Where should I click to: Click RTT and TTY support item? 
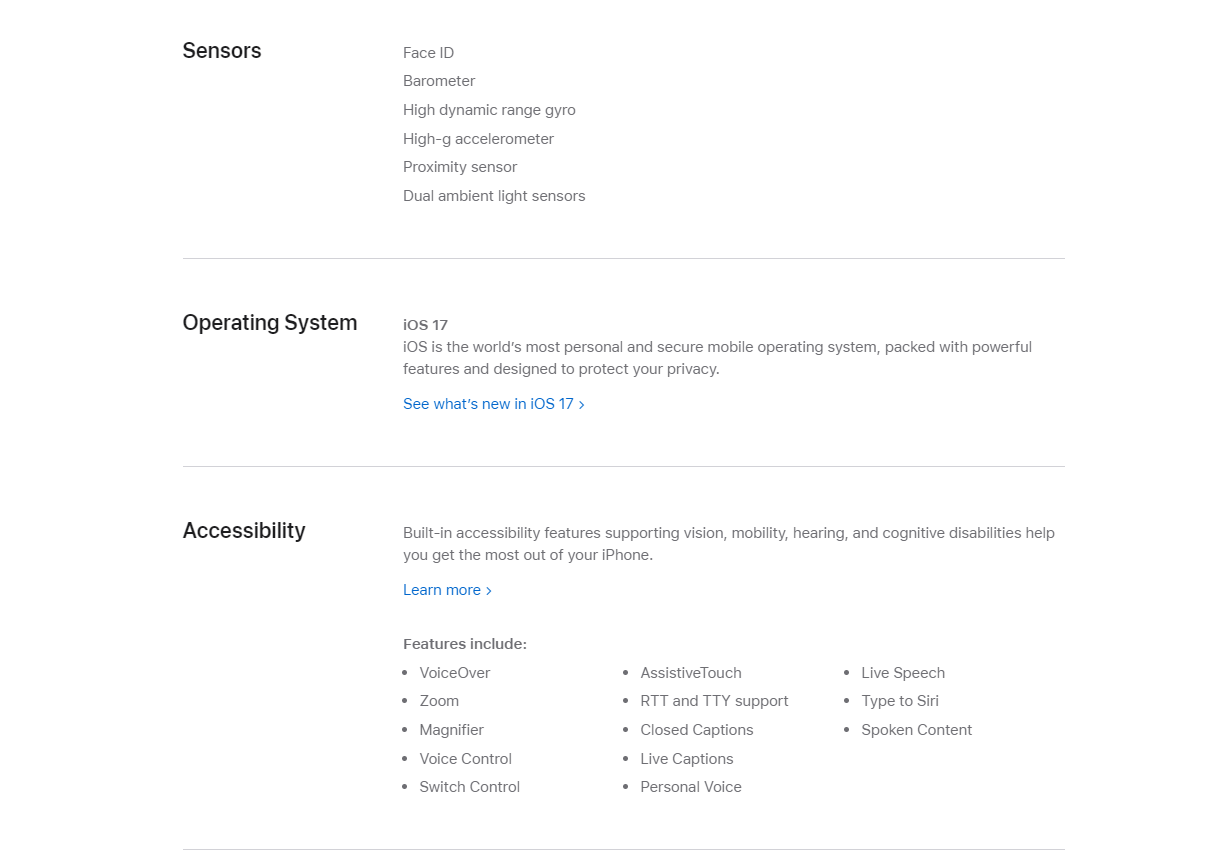(715, 701)
